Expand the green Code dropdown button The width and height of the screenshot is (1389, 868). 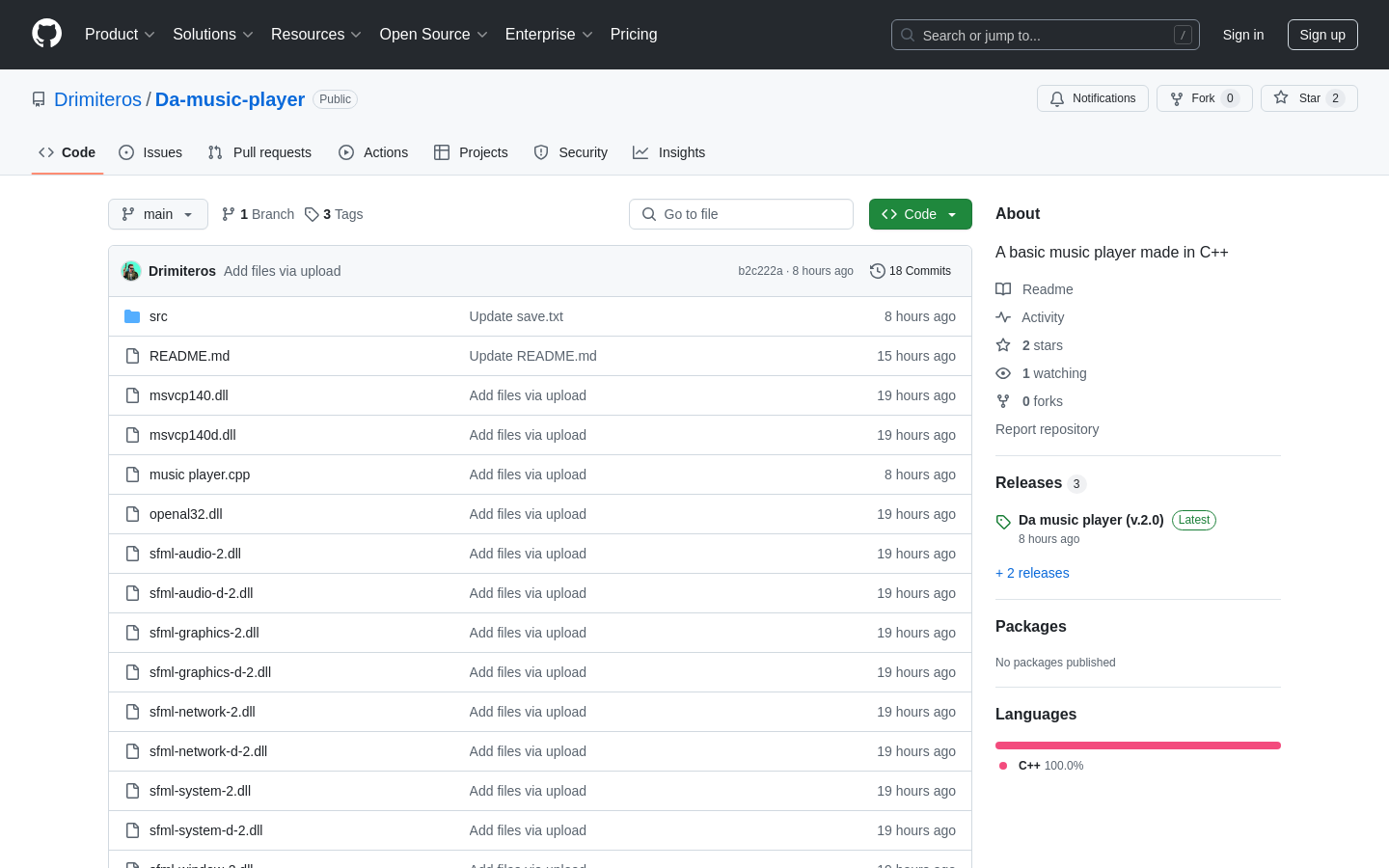[920, 214]
